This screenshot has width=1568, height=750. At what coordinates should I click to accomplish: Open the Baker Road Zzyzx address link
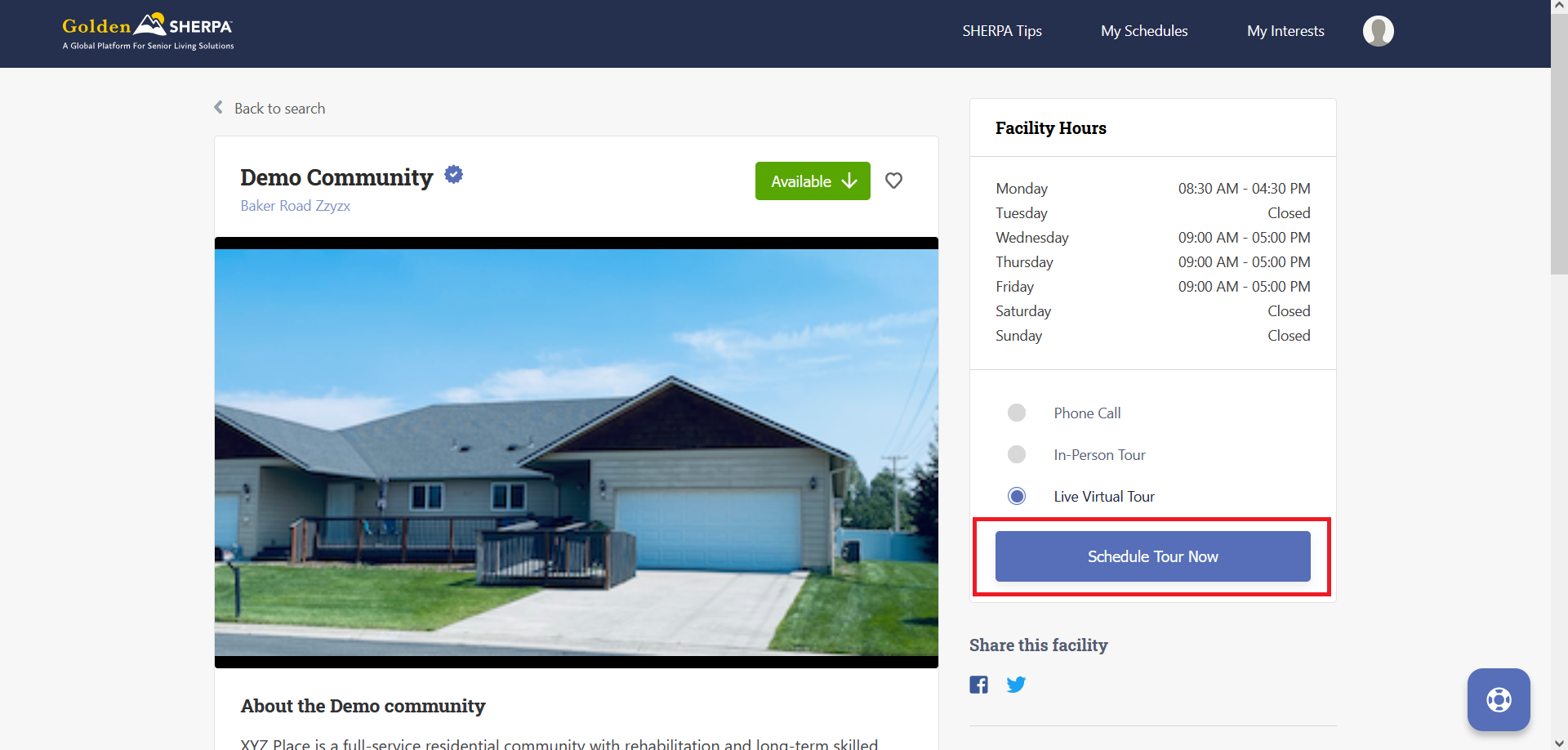tap(295, 206)
